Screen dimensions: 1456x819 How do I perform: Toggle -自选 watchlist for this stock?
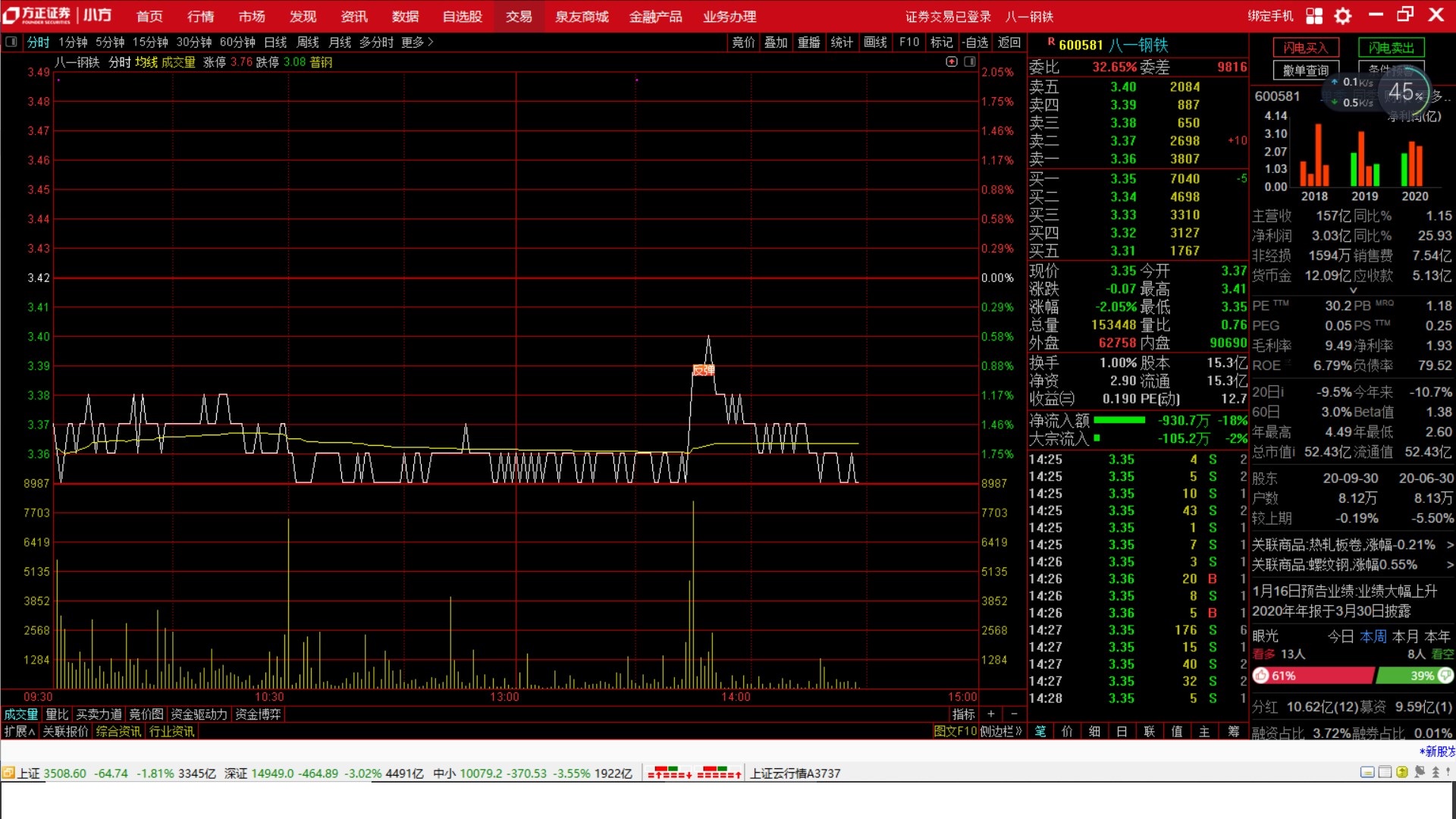point(975,42)
